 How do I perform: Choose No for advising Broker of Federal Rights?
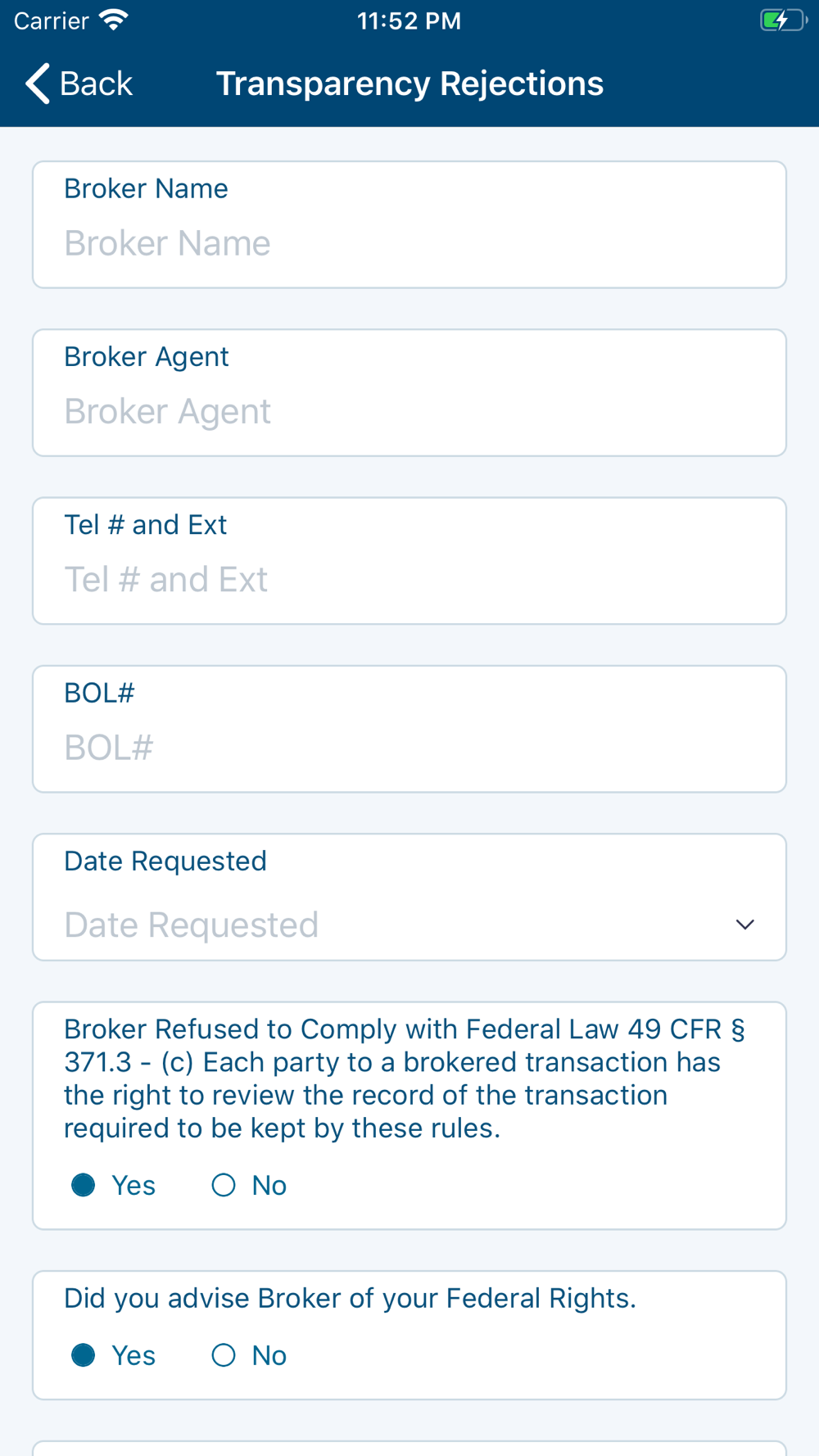coord(224,1355)
